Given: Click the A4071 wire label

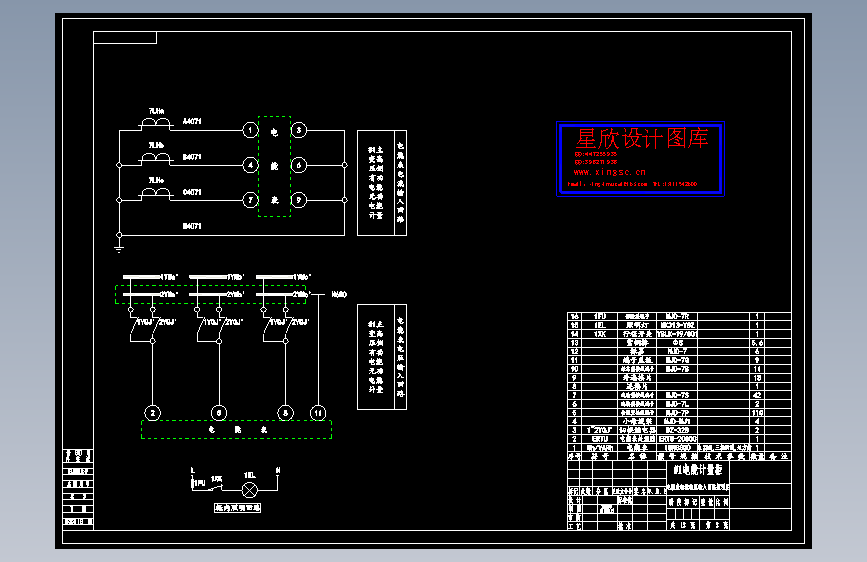Looking at the screenshot, I should (x=192, y=121).
